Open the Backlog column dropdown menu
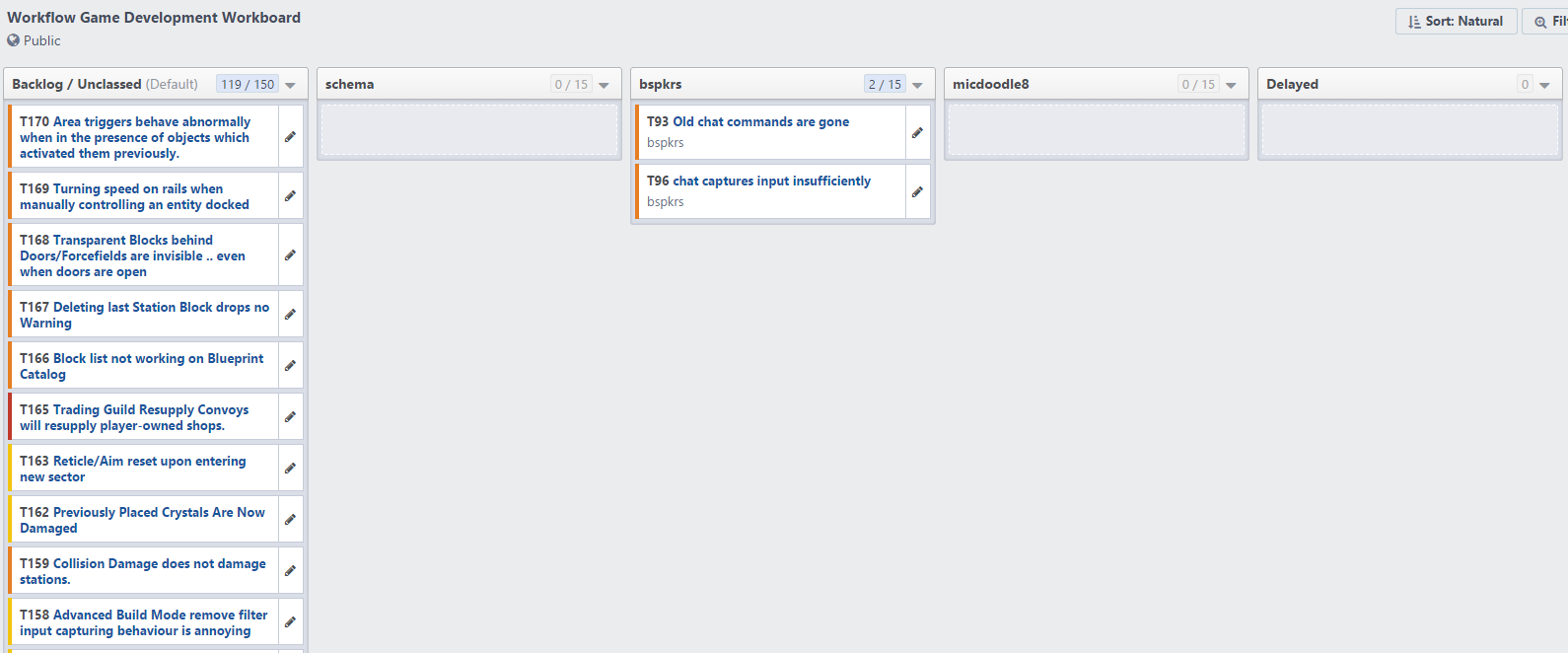Screen dimensions: 1568x653 291,85
